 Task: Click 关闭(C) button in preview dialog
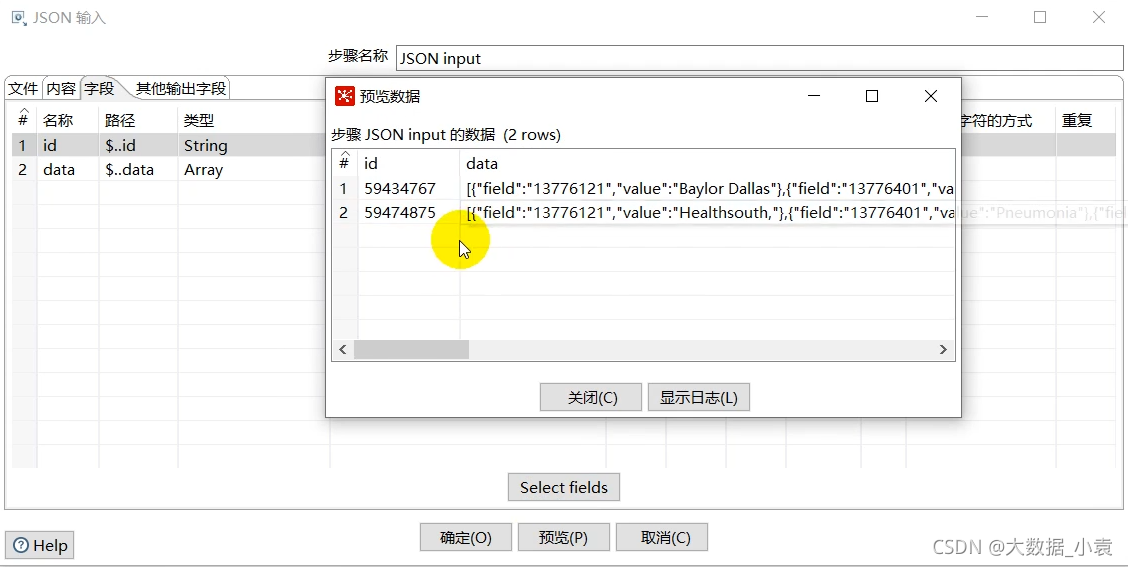pos(591,397)
